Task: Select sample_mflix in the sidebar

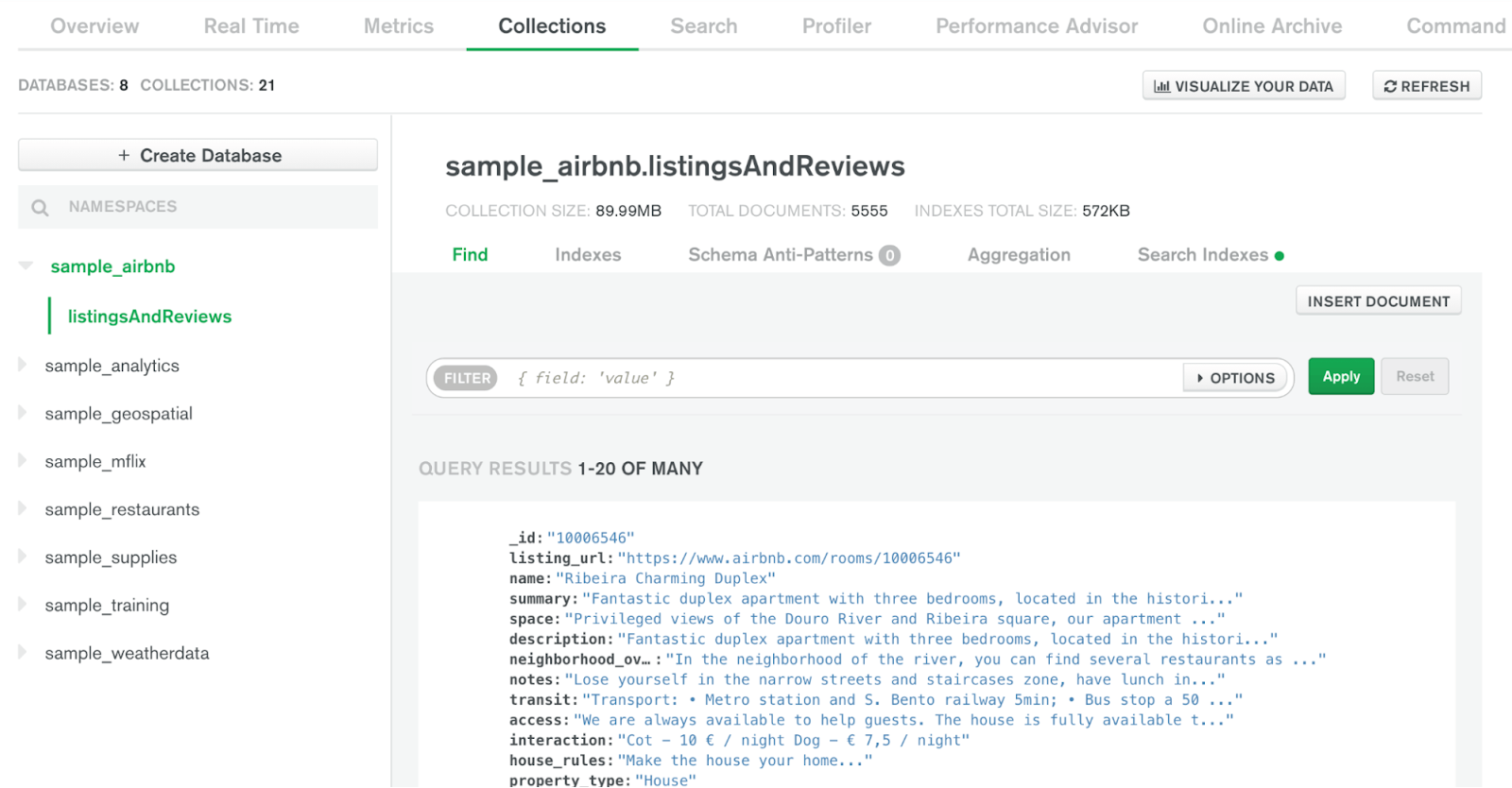Action: point(94,461)
